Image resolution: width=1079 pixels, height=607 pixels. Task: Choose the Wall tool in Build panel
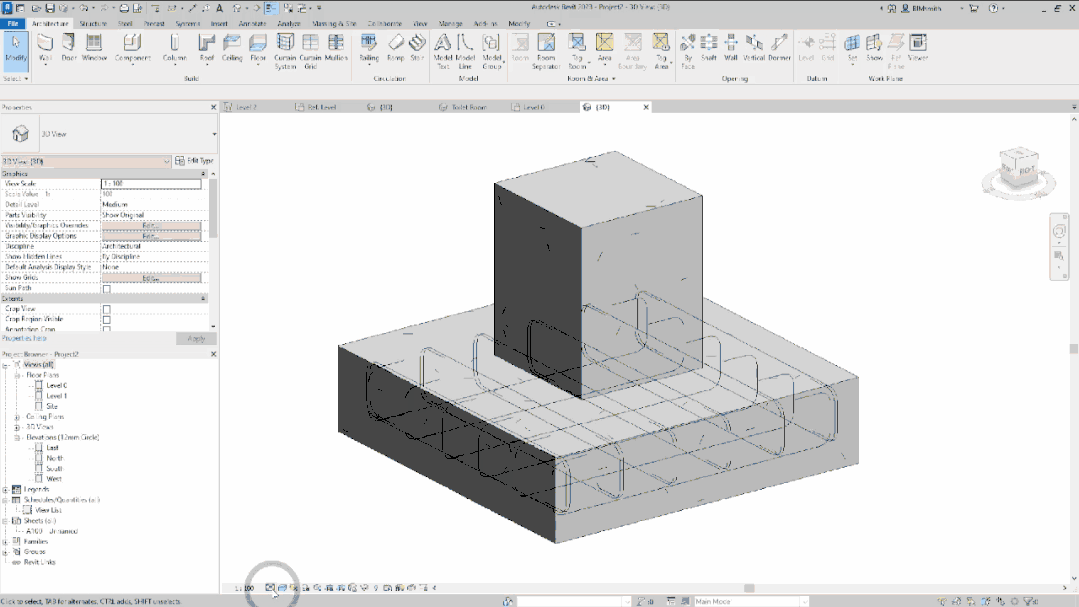(x=45, y=48)
